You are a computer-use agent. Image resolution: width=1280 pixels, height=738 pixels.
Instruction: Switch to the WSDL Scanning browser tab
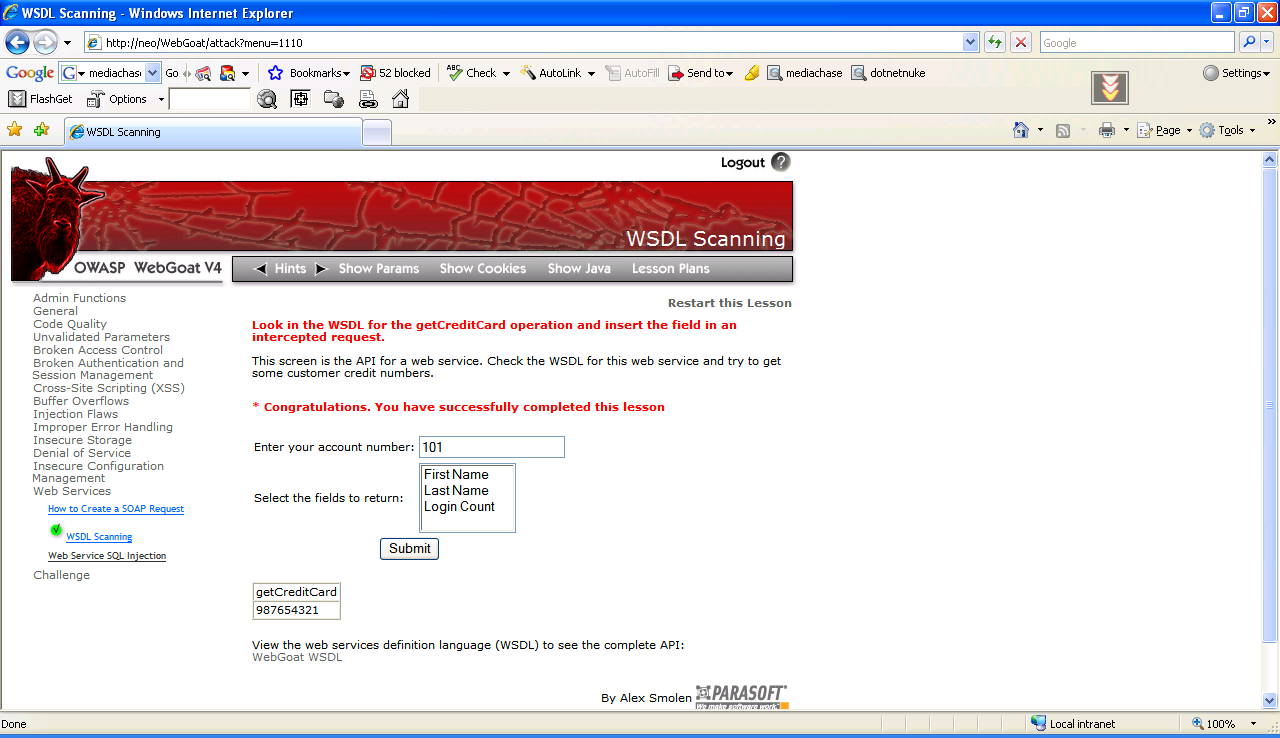212,132
